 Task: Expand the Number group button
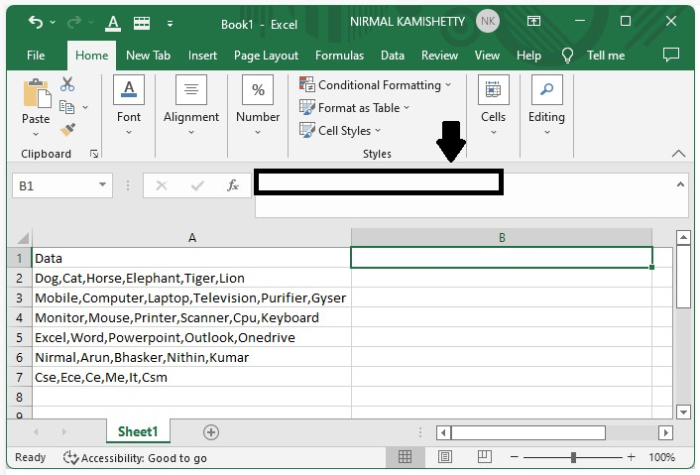coord(258,106)
